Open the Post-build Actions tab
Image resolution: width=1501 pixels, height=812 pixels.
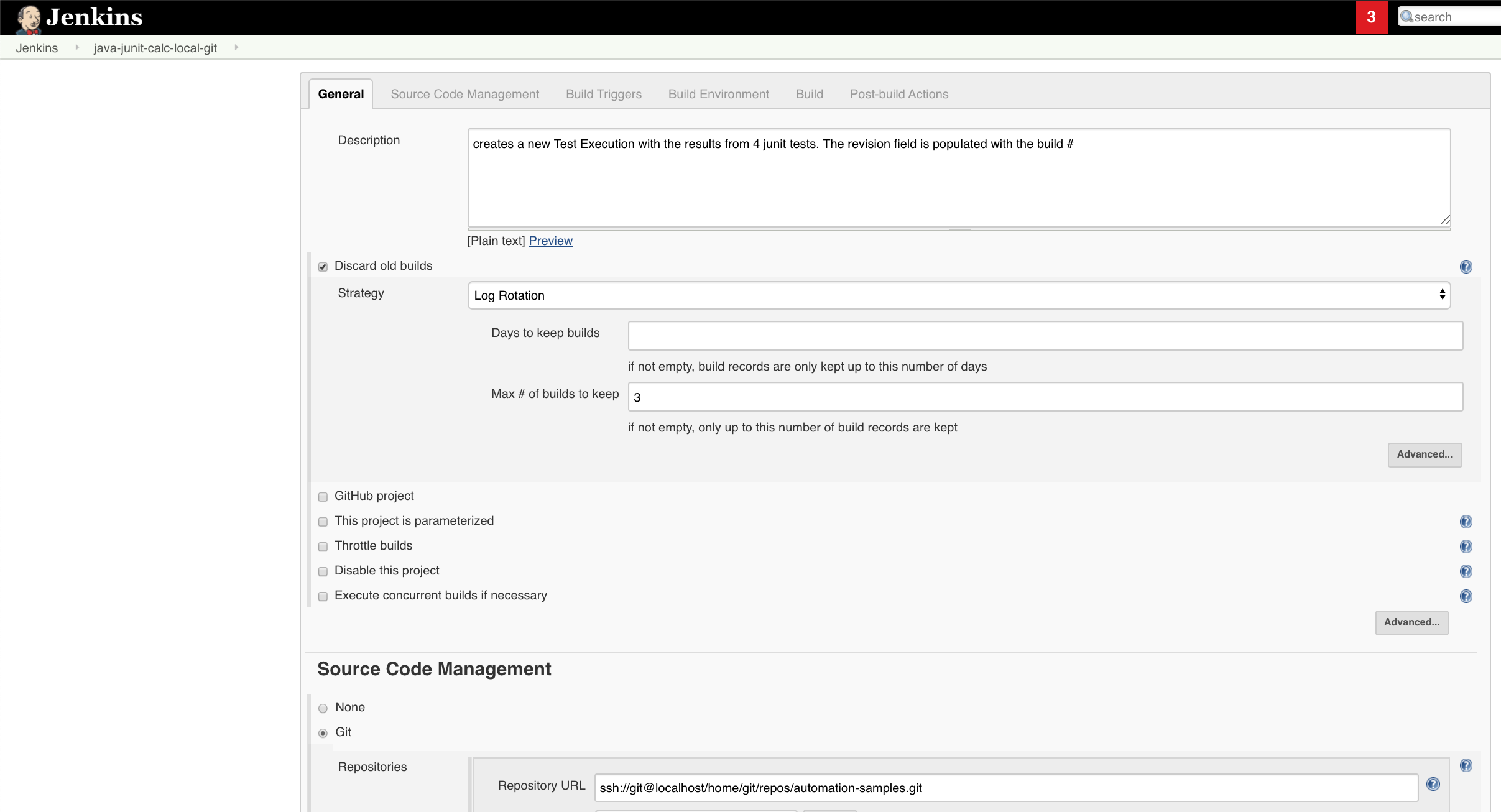[x=898, y=94]
